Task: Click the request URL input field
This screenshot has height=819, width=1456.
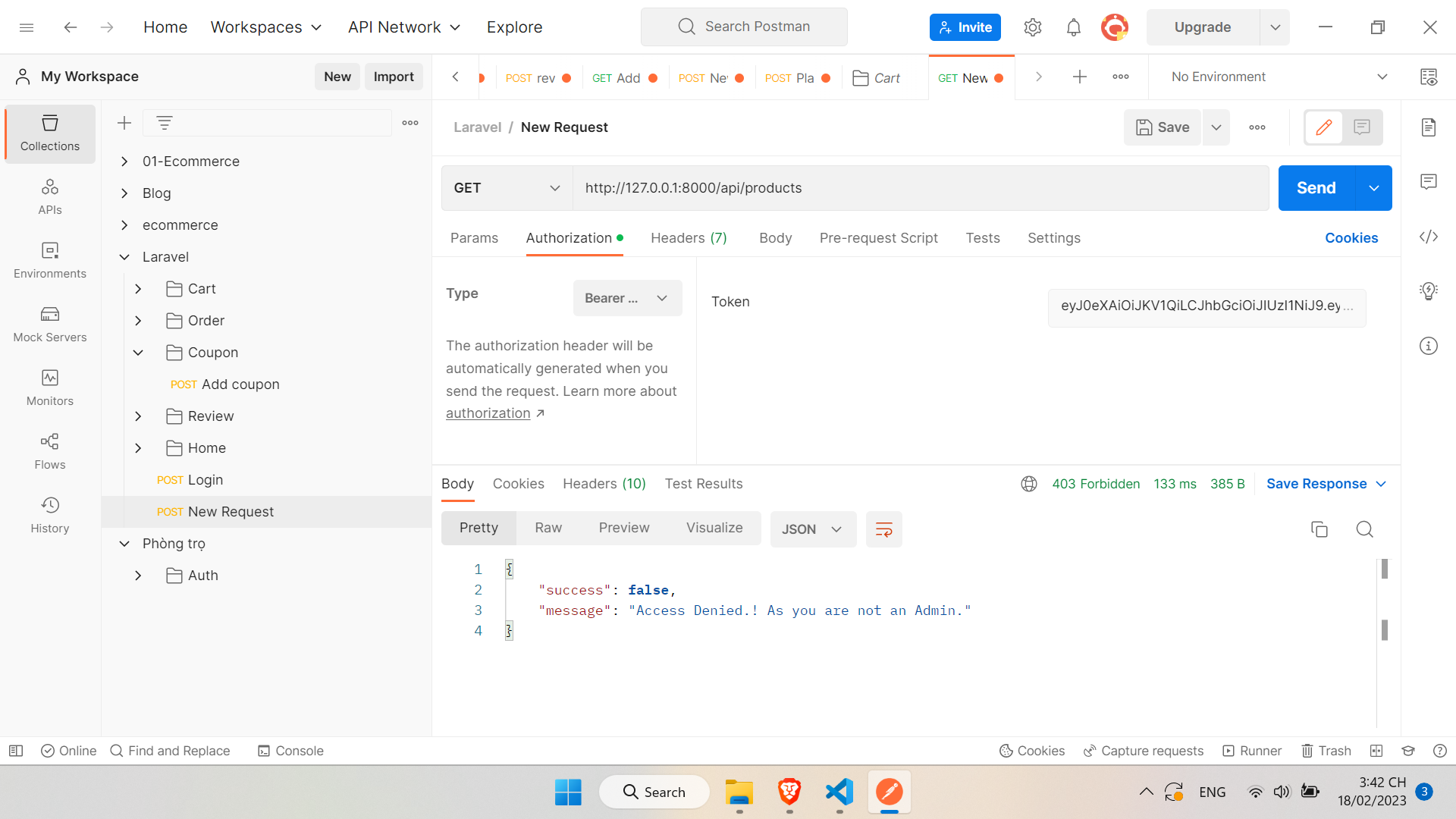Action: [834, 187]
